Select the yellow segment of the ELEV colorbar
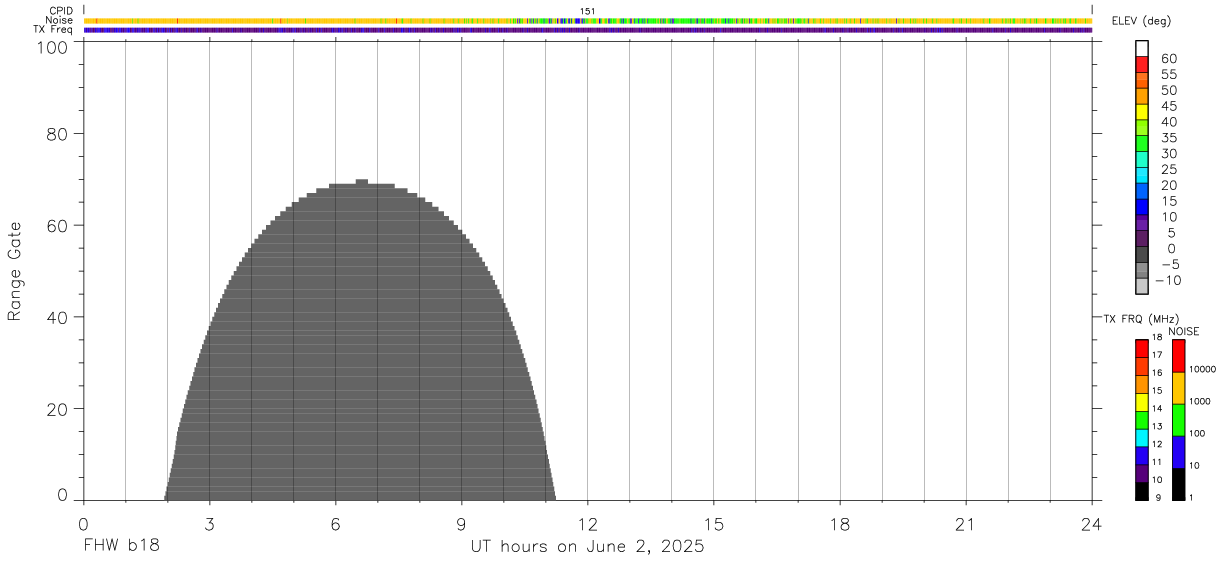This screenshot has height=567, width=1228. 1142,112
